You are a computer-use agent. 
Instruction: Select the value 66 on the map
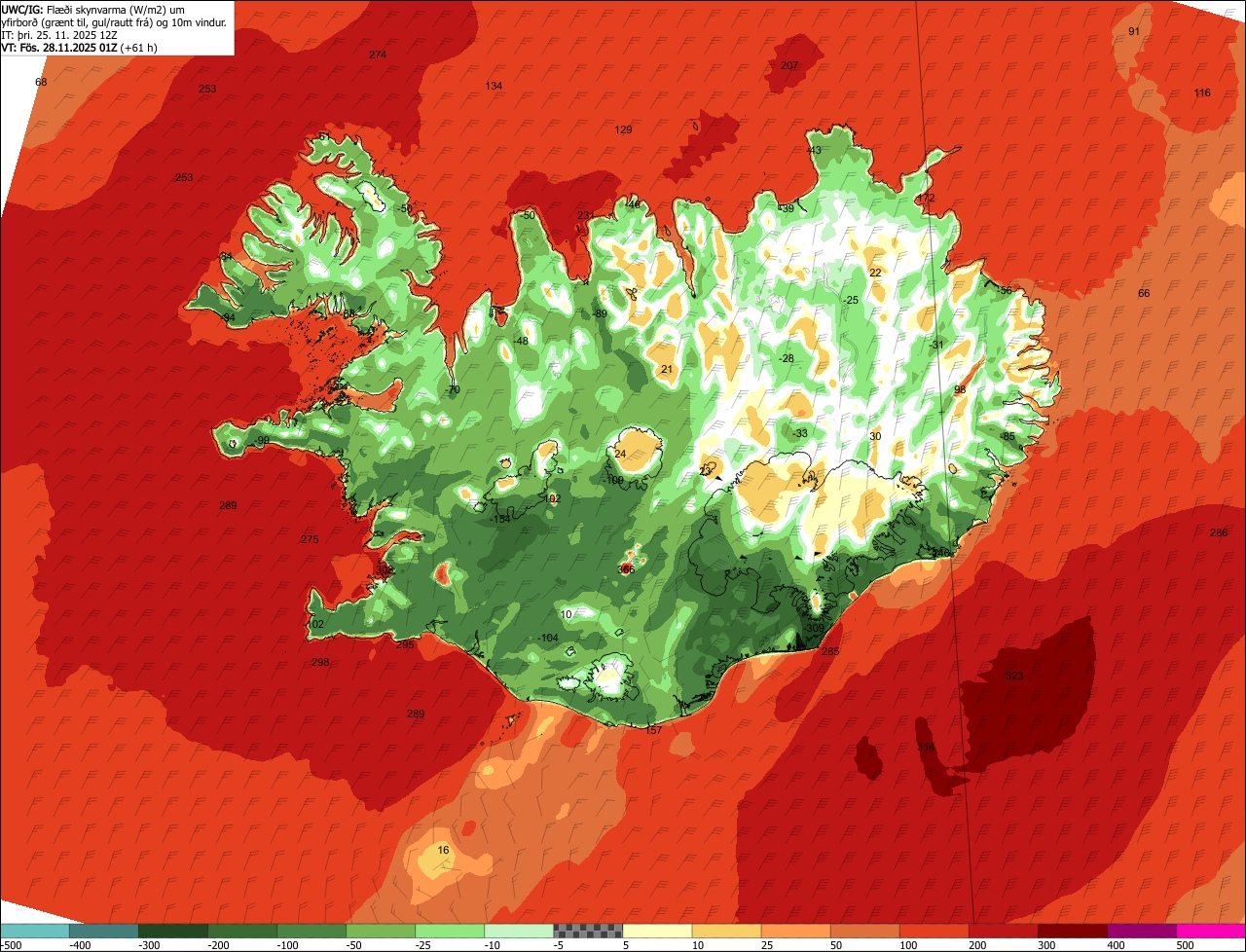coord(1144,293)
